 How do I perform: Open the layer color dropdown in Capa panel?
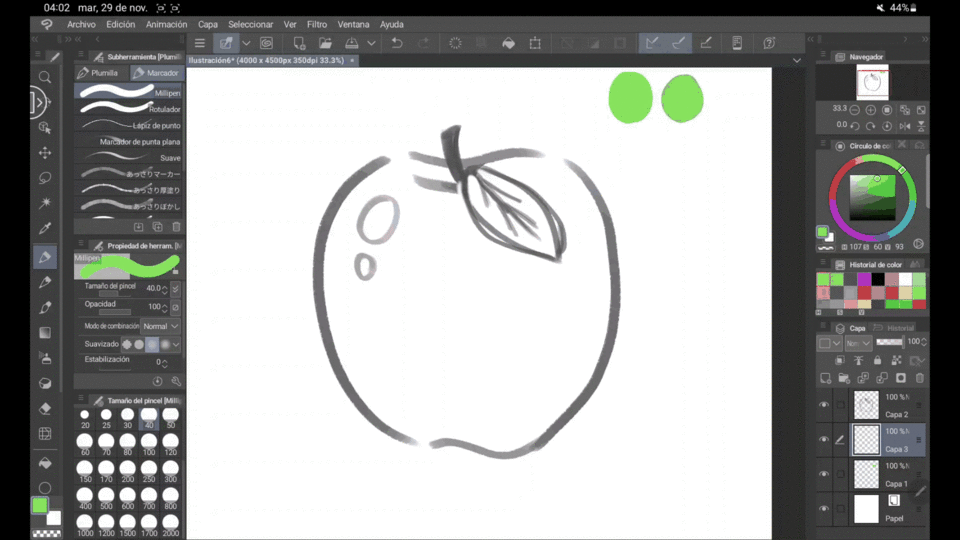[x=830, y=343]
